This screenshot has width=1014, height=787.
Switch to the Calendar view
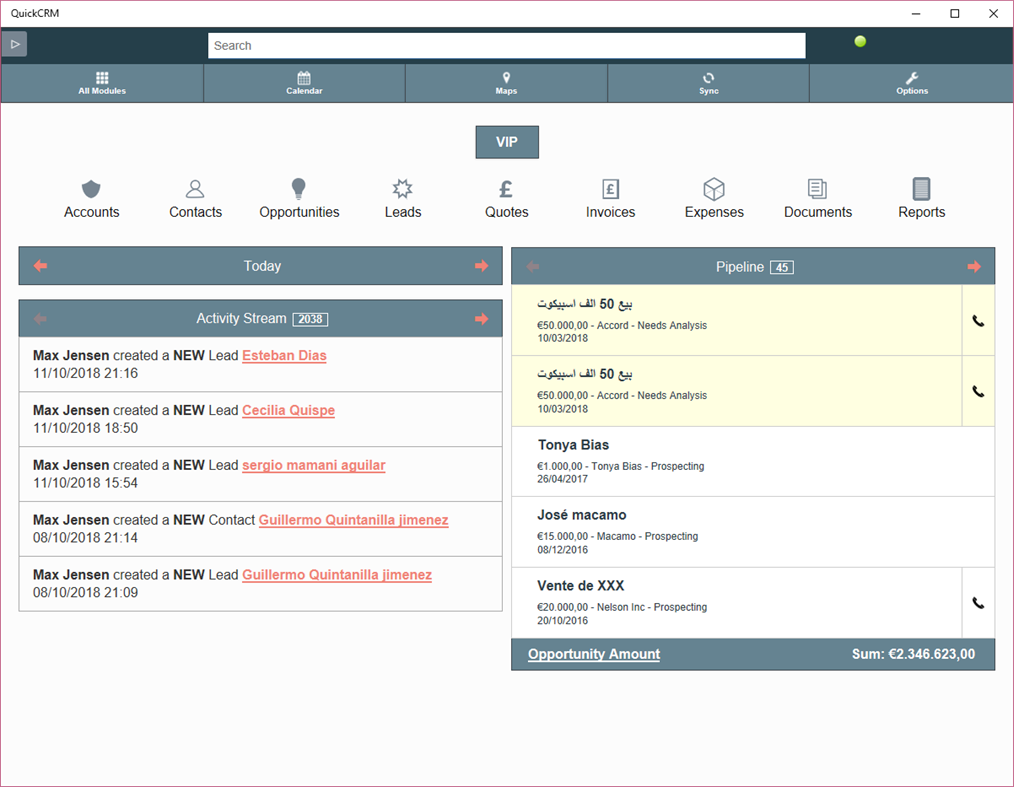(x=304, y=82)
